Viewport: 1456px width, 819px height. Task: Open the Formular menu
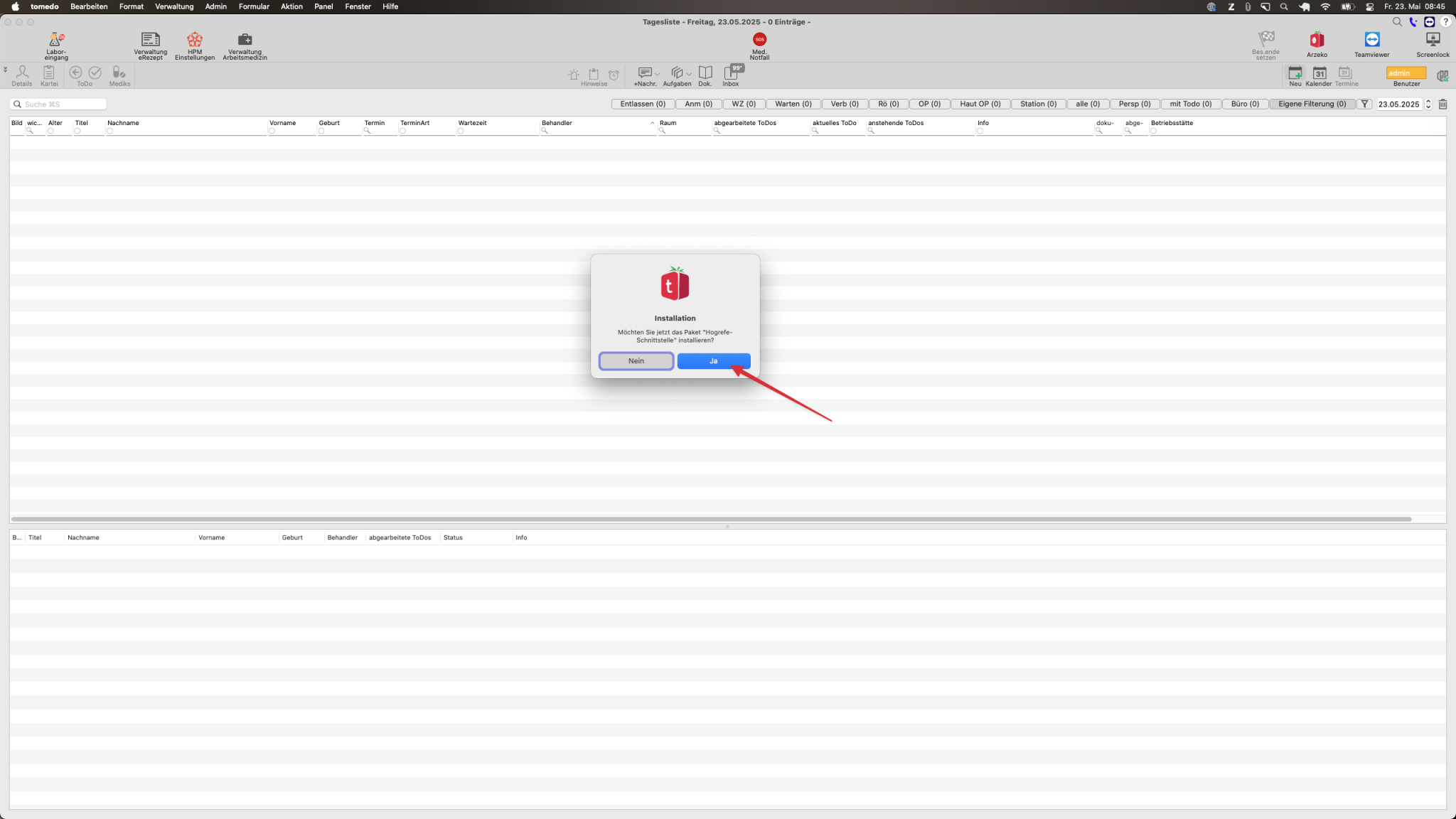254,6
